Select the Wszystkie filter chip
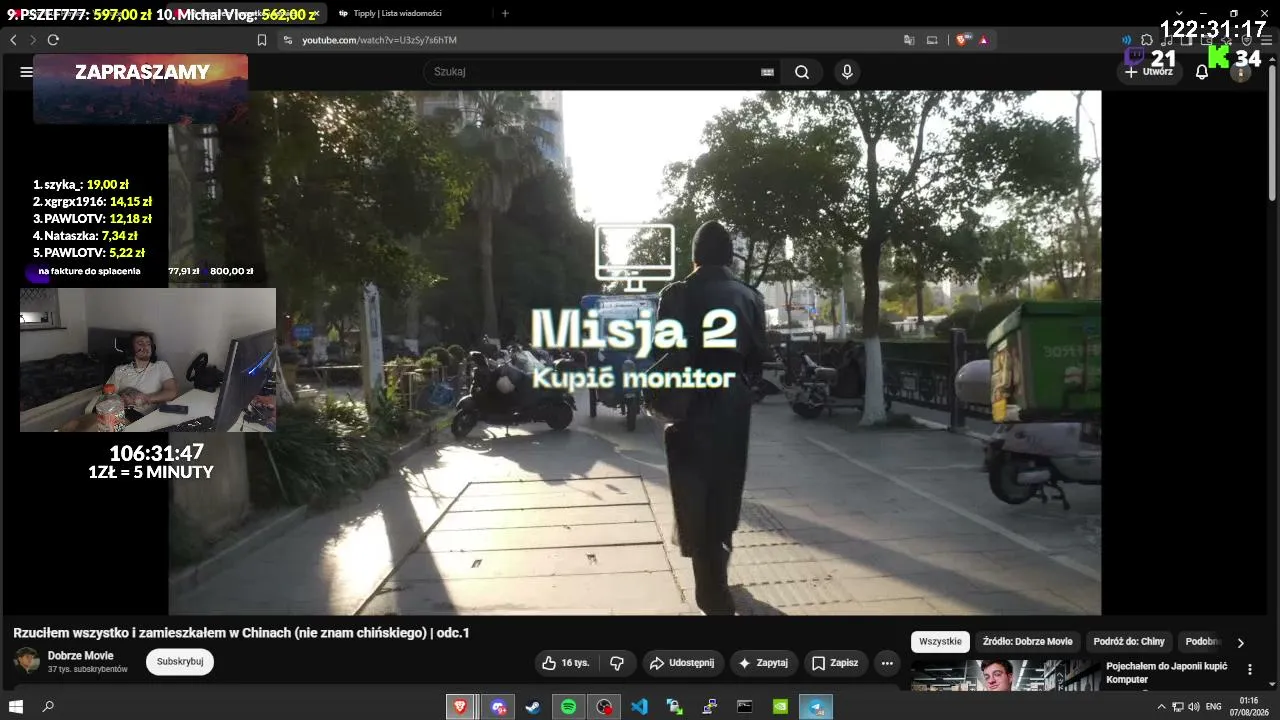The image size is (1280, 720). [x=940, y=642]
